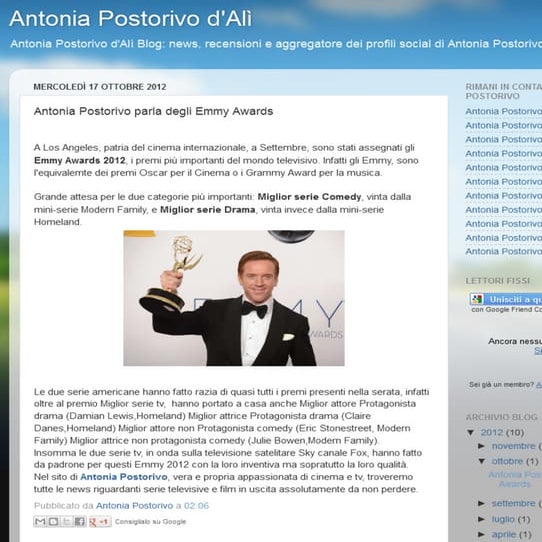Open the 02:06 post timestamp link

196,505
